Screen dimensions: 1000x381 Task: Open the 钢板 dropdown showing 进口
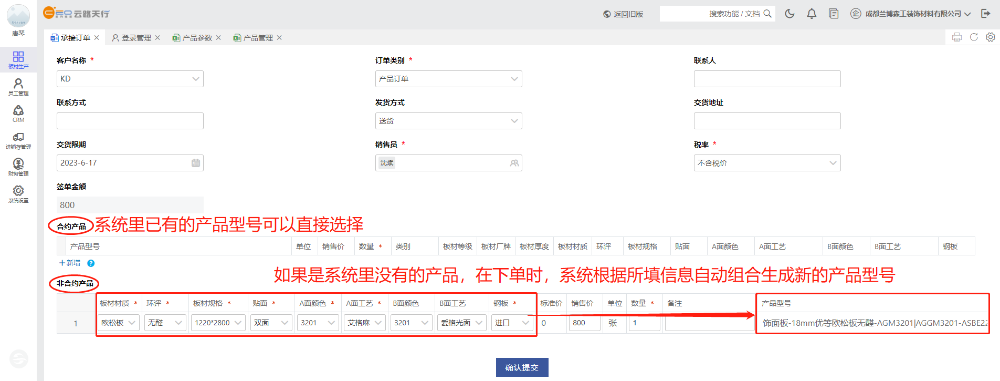(511, 324)
